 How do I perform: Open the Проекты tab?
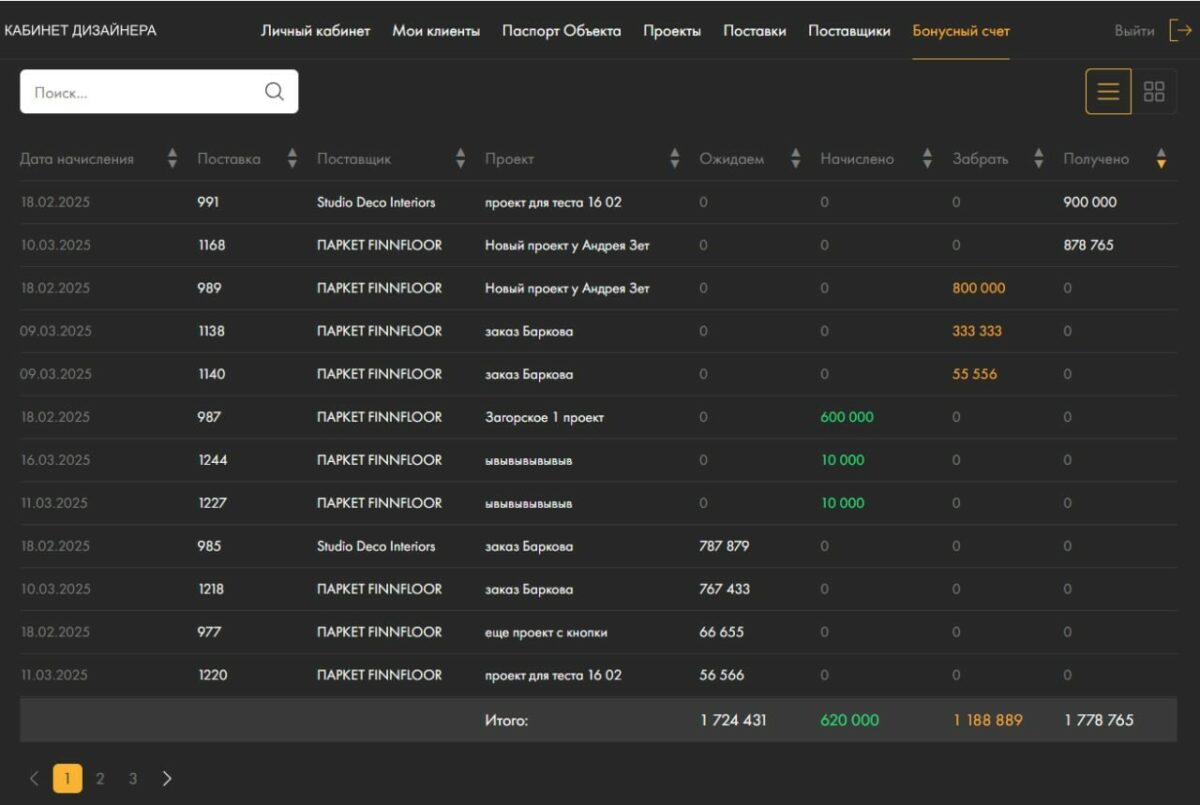[672, 31]
